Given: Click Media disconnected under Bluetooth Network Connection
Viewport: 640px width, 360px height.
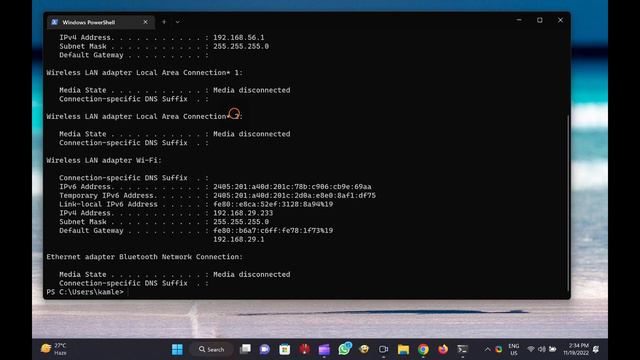Looking at the screenshot, I should coord(251,275).
